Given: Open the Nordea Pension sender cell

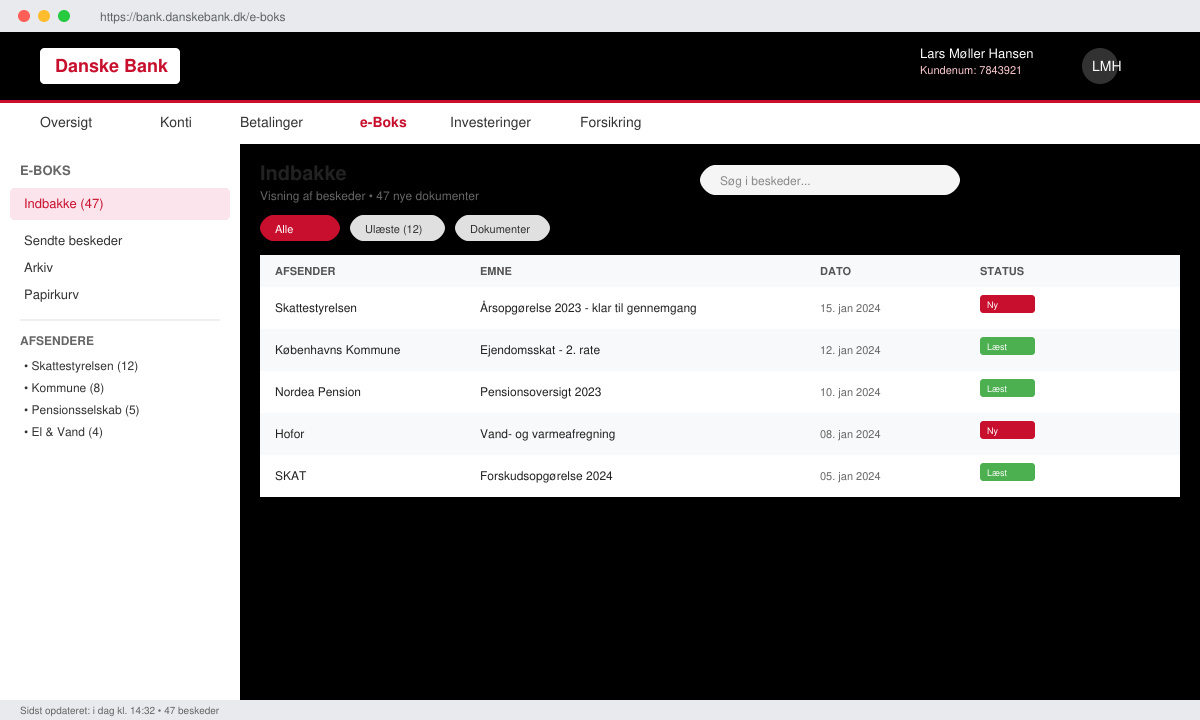Looking at the screenshot, I should point(318,392).
